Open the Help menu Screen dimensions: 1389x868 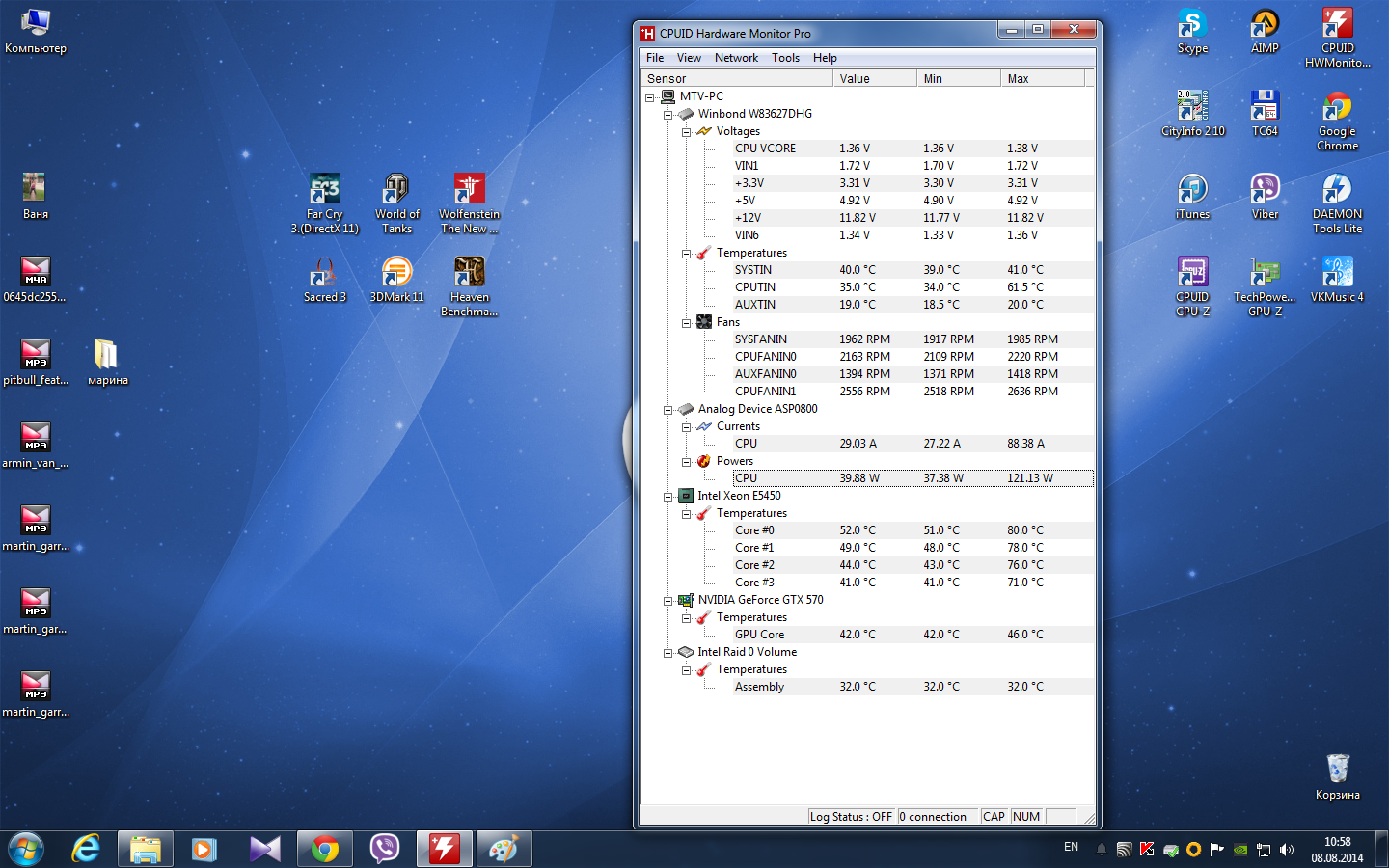tap(825, 58)
